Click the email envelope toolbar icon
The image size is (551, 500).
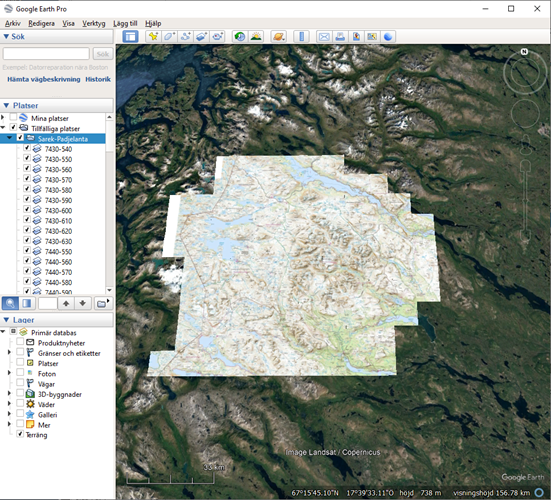click(324, 37)
